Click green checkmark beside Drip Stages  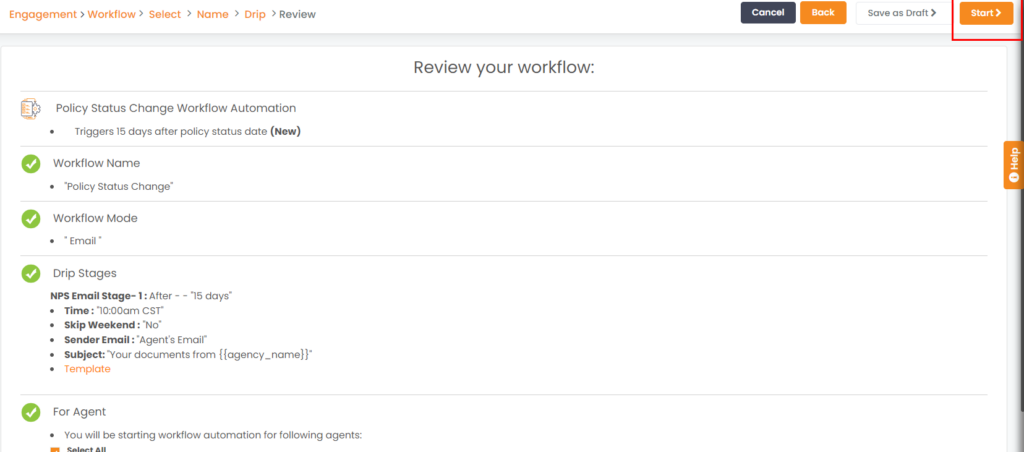click(31, 273)
